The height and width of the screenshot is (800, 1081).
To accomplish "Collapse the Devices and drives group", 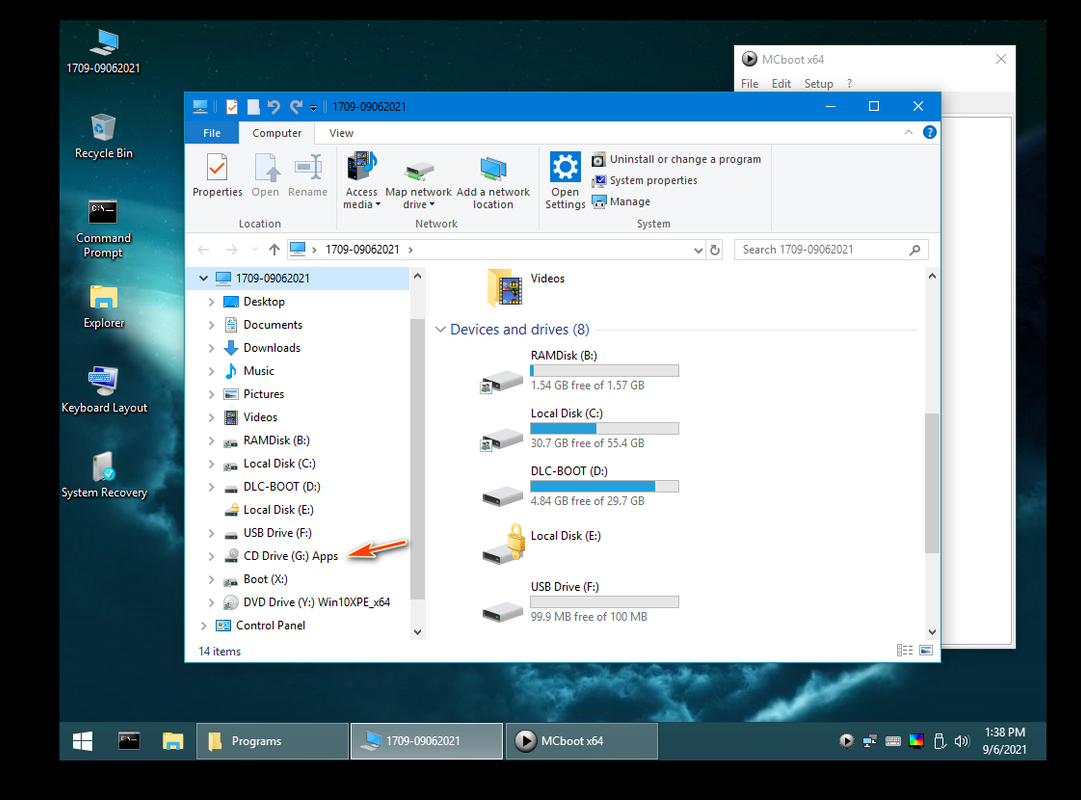I will click(x=440, y=330).
